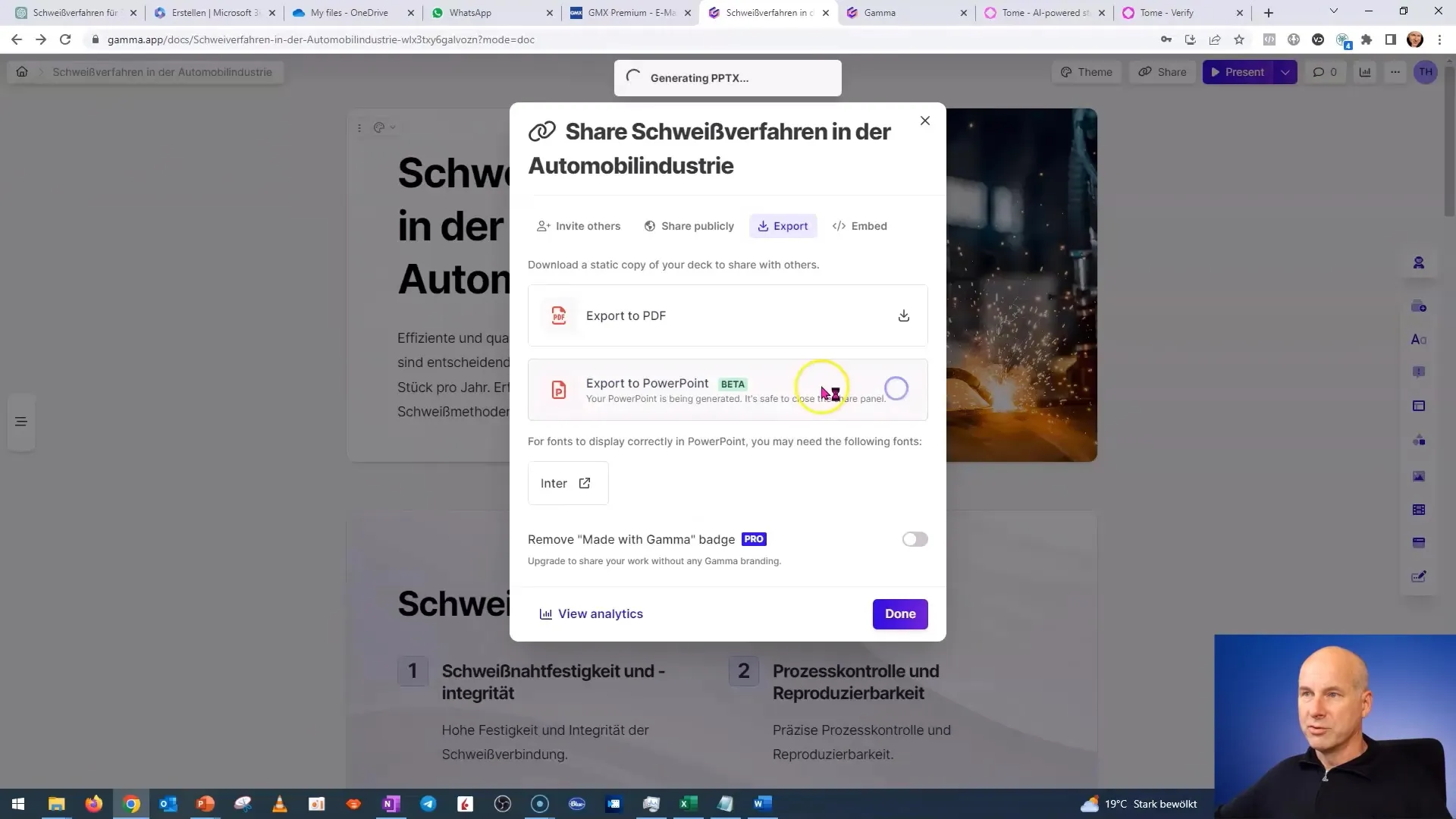
Task: Select the Invite others tab icon
Action: pos(544,226)
